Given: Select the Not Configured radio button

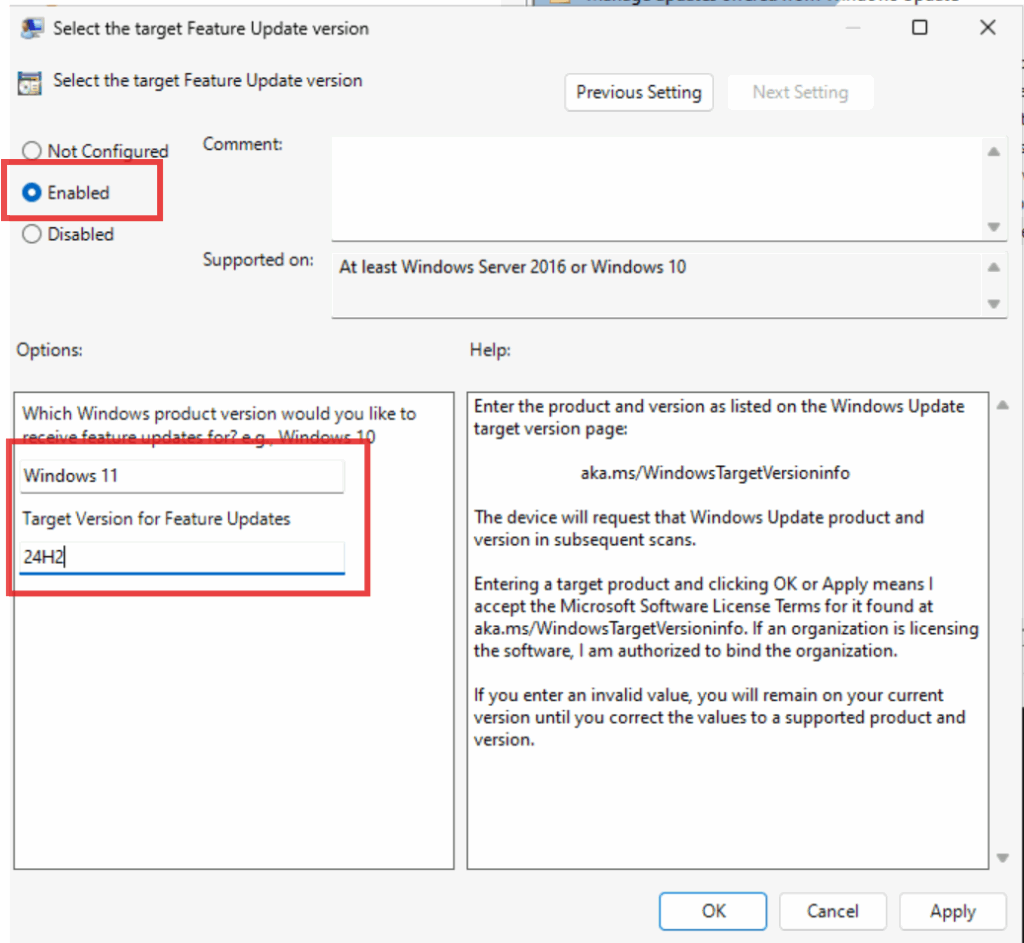Looking at the screenshot, I should point(32,151).
